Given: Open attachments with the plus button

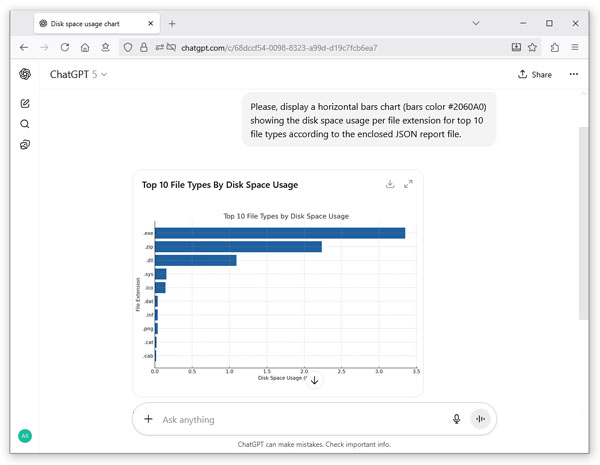Looking at the screenshot, I should [148, 419].
